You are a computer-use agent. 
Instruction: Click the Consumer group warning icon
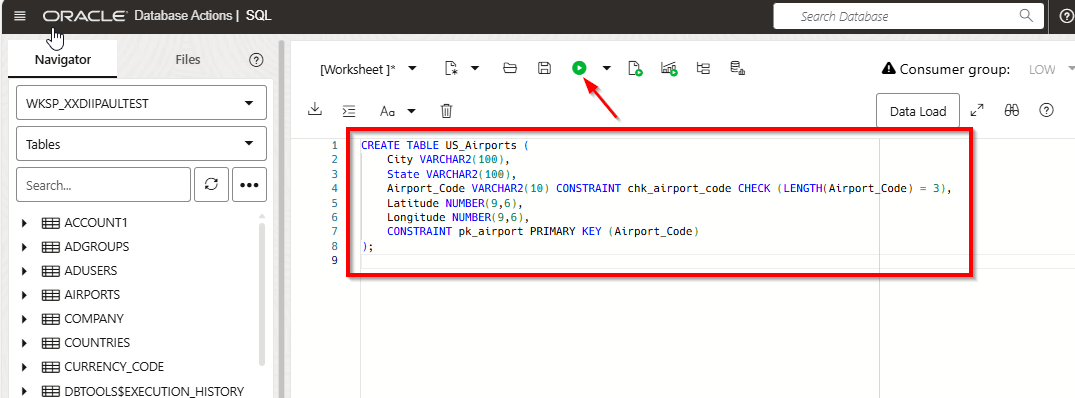pyautogui.click(x=889, y=69)
